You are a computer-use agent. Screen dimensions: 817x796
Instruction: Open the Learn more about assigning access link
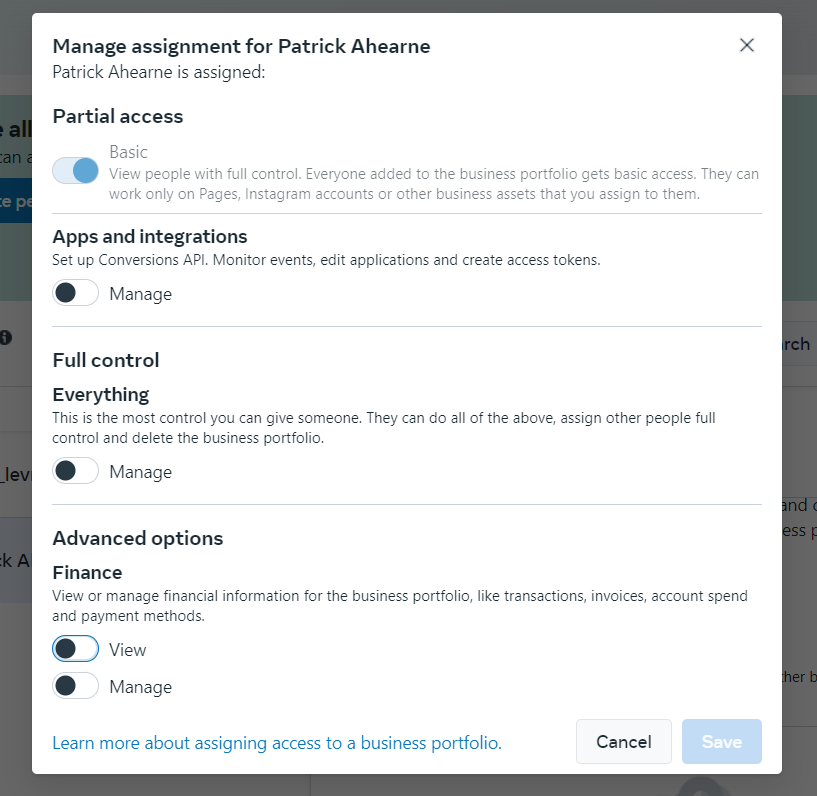pyautogui.click(x=277, y=743)
